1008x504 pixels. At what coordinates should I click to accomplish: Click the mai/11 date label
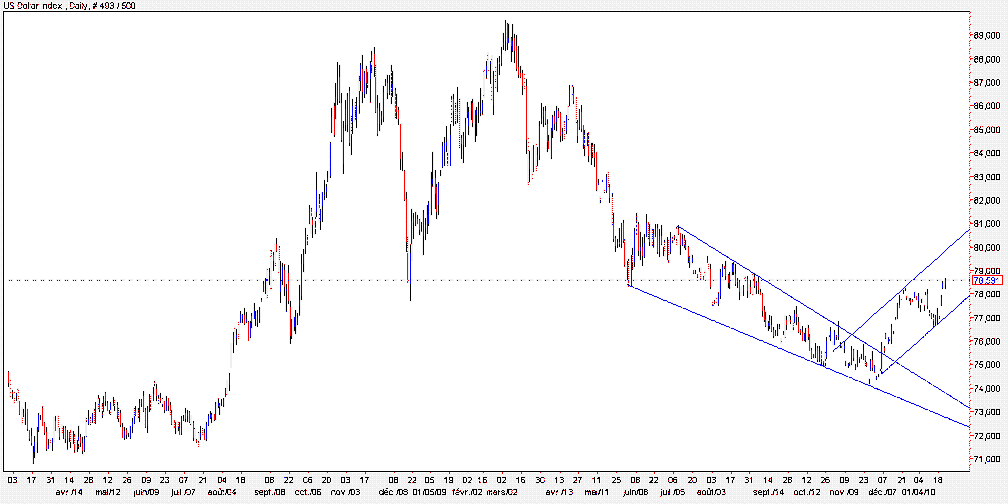coord(596,492)
